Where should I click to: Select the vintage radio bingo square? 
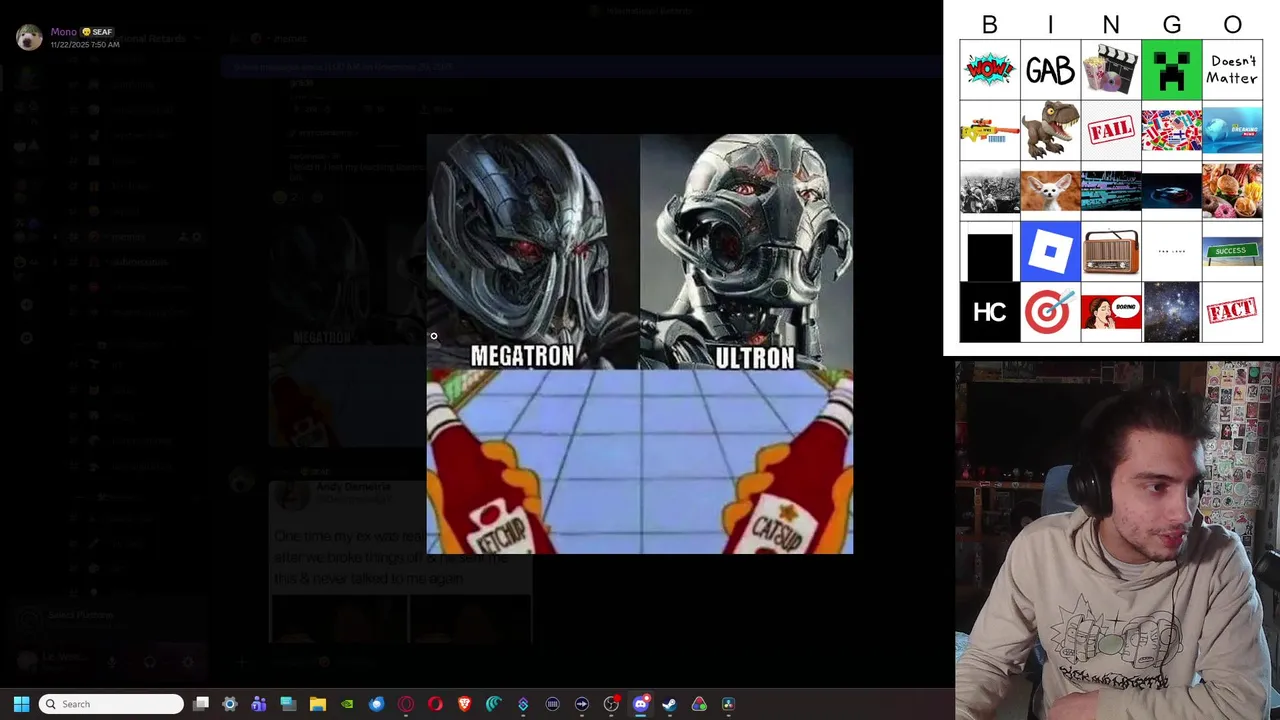(x=1111, y=251)
